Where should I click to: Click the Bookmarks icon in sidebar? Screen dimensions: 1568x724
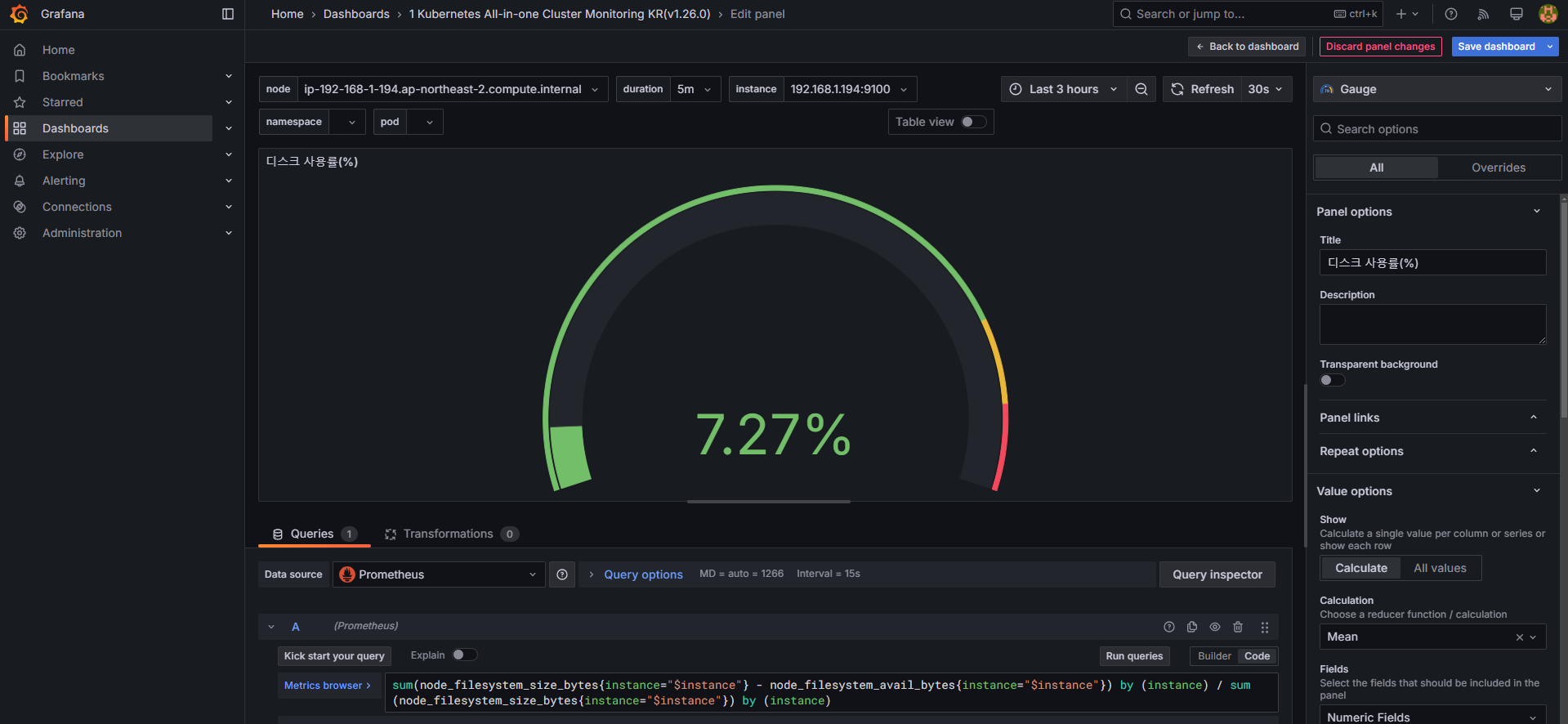click(x=20, y=76)
